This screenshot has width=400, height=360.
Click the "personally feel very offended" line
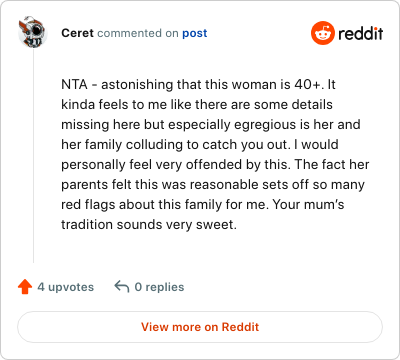(x=215, y=165)
